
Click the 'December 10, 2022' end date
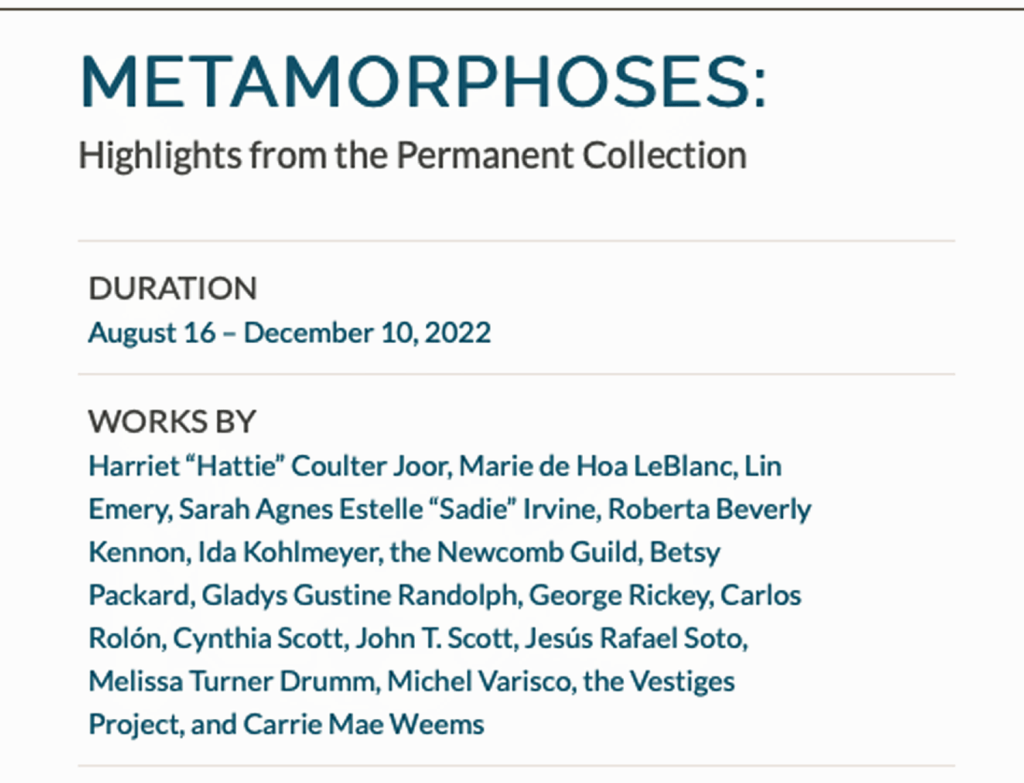(367, 333)
